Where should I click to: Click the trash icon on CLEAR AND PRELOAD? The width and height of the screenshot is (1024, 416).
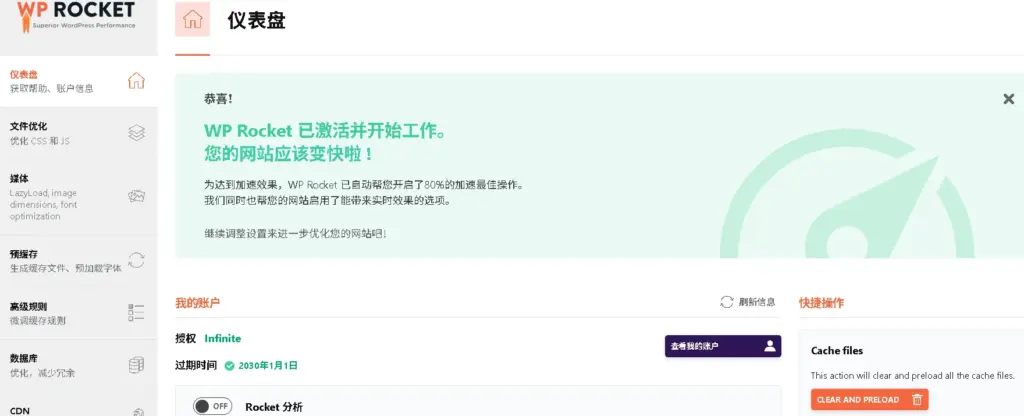click(916, 400)
